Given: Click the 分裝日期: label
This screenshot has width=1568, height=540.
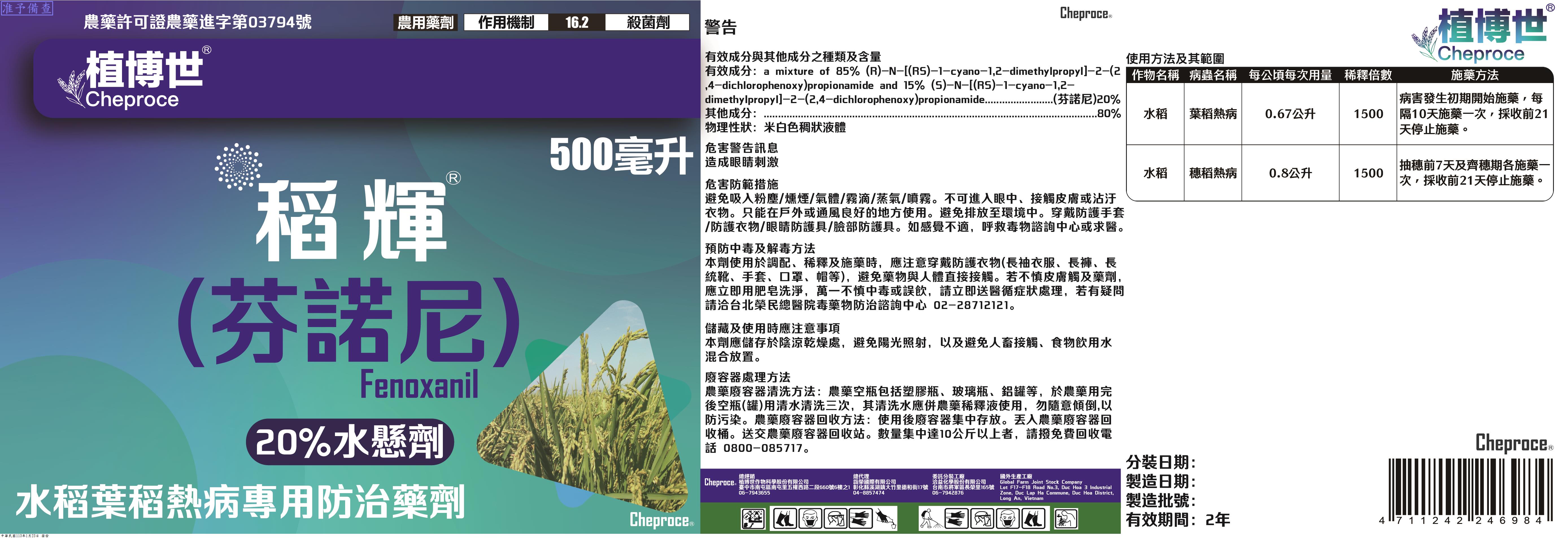Looking at the screenshot, I should [1161, 462].
